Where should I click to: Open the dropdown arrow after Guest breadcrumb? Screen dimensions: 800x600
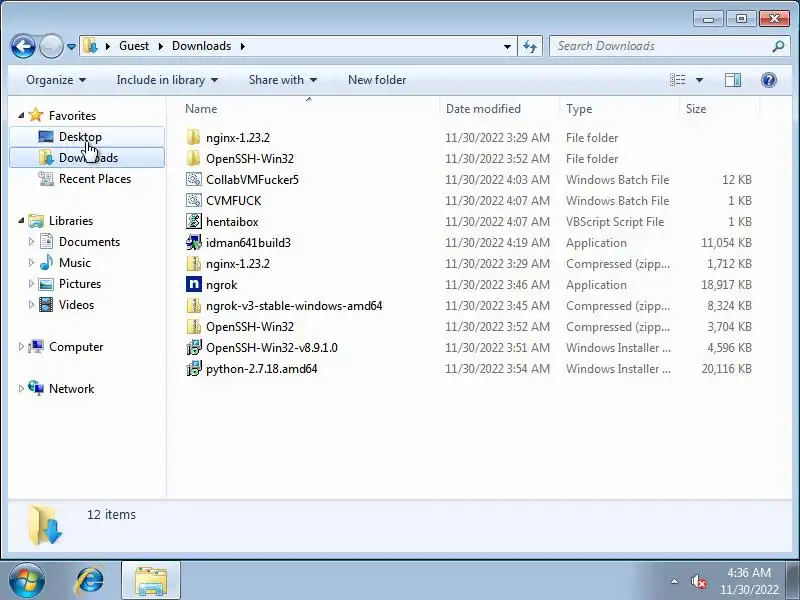click(161, 46)
